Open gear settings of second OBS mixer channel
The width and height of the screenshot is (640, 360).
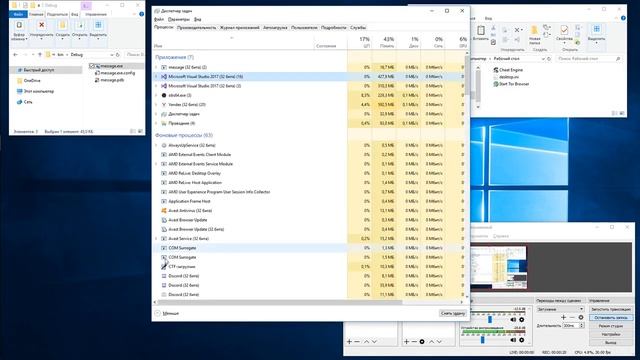[x=522, y=340]
